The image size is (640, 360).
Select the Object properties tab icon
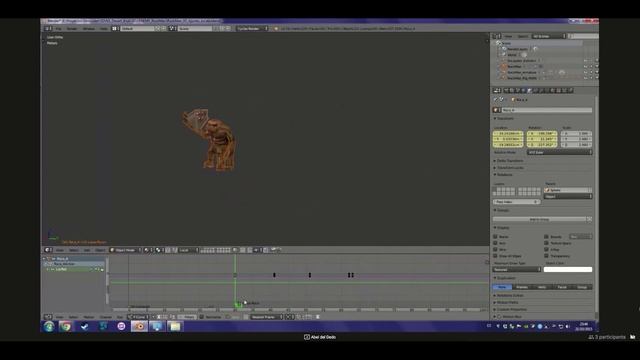[x=529, y=90]
